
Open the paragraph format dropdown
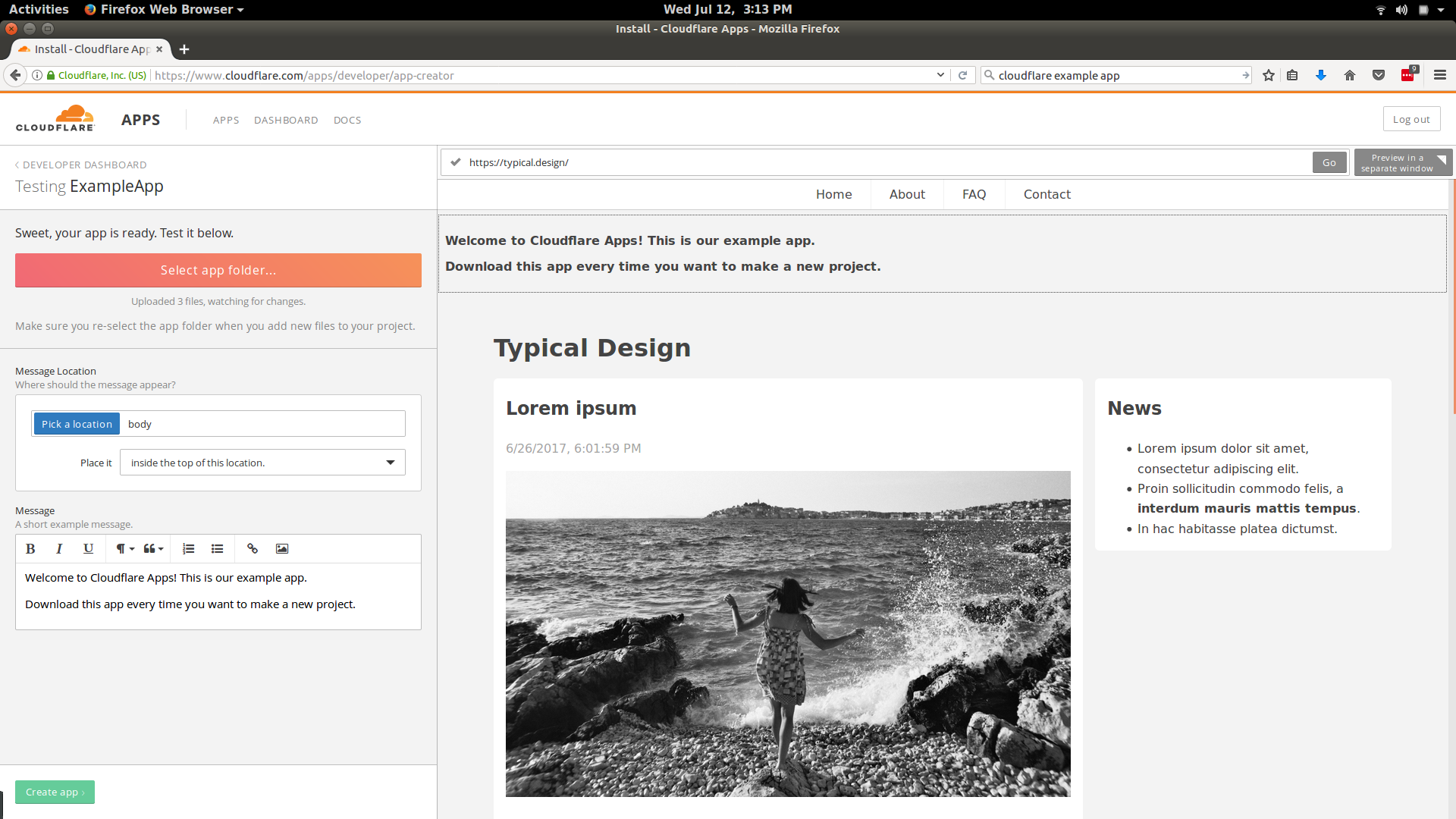tap(125, 549)
